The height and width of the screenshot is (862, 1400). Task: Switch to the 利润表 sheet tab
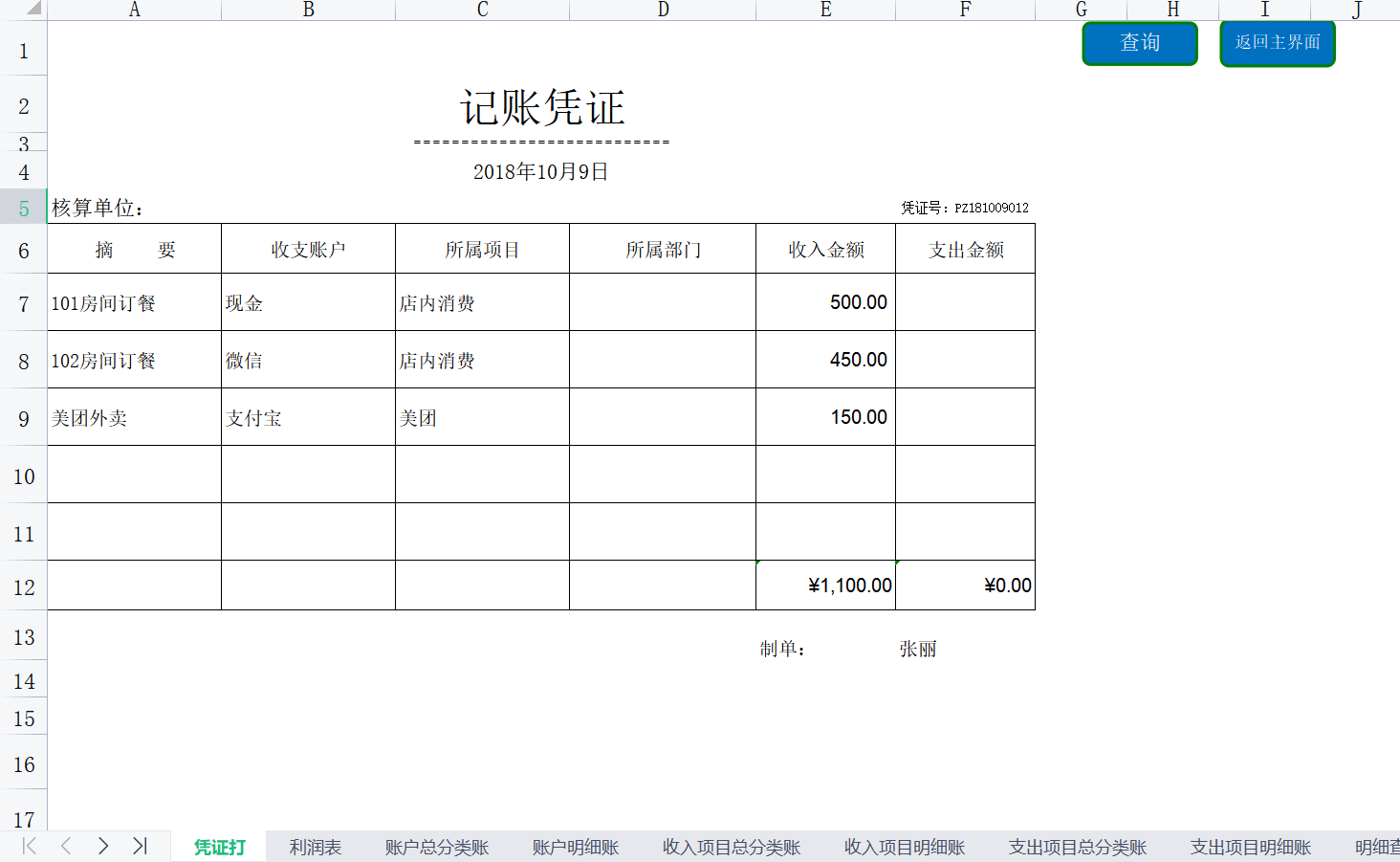click(315, 846)
